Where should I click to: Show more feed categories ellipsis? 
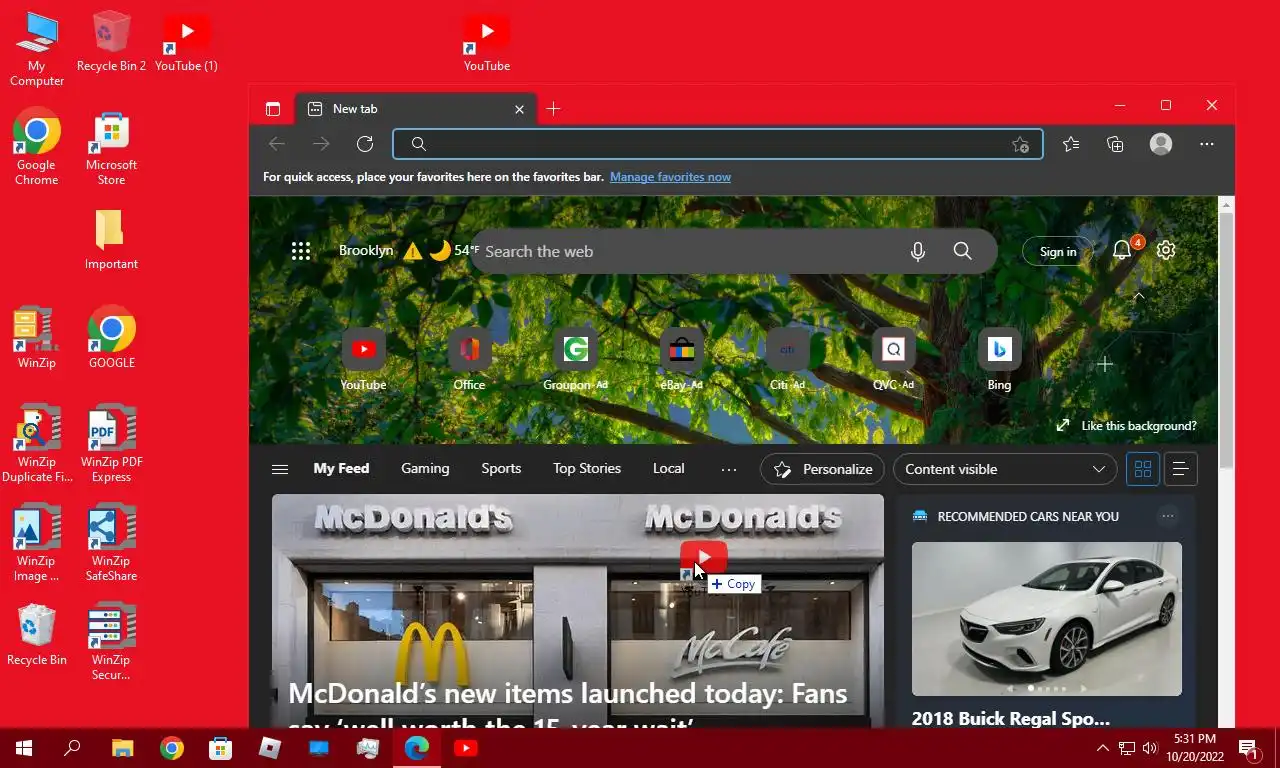pyautogui.click(x=728, y=469)
